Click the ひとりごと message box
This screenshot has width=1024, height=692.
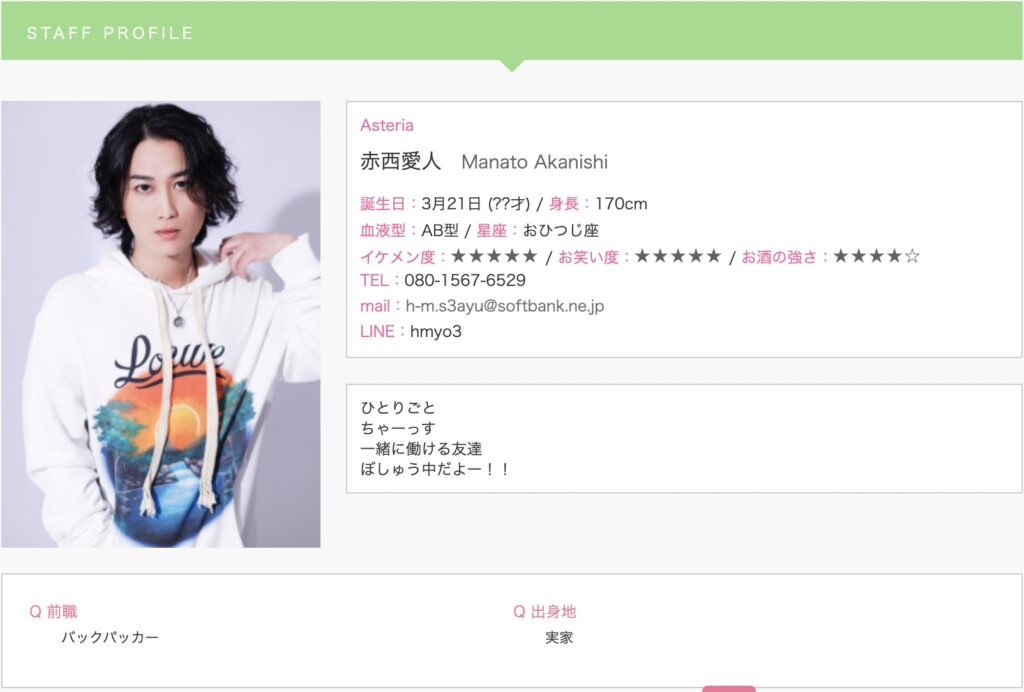pos(684,439)
